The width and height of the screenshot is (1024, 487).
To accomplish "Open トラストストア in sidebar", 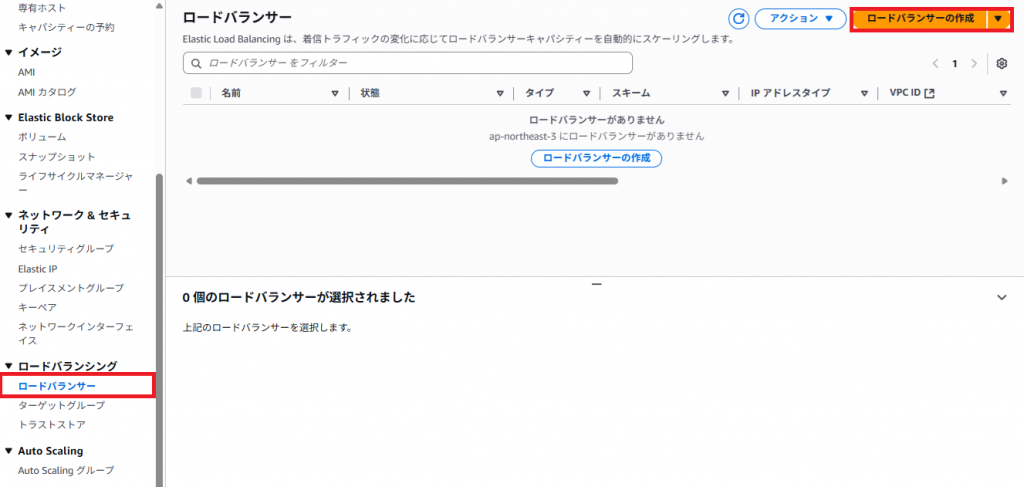I will click(52, 424).
